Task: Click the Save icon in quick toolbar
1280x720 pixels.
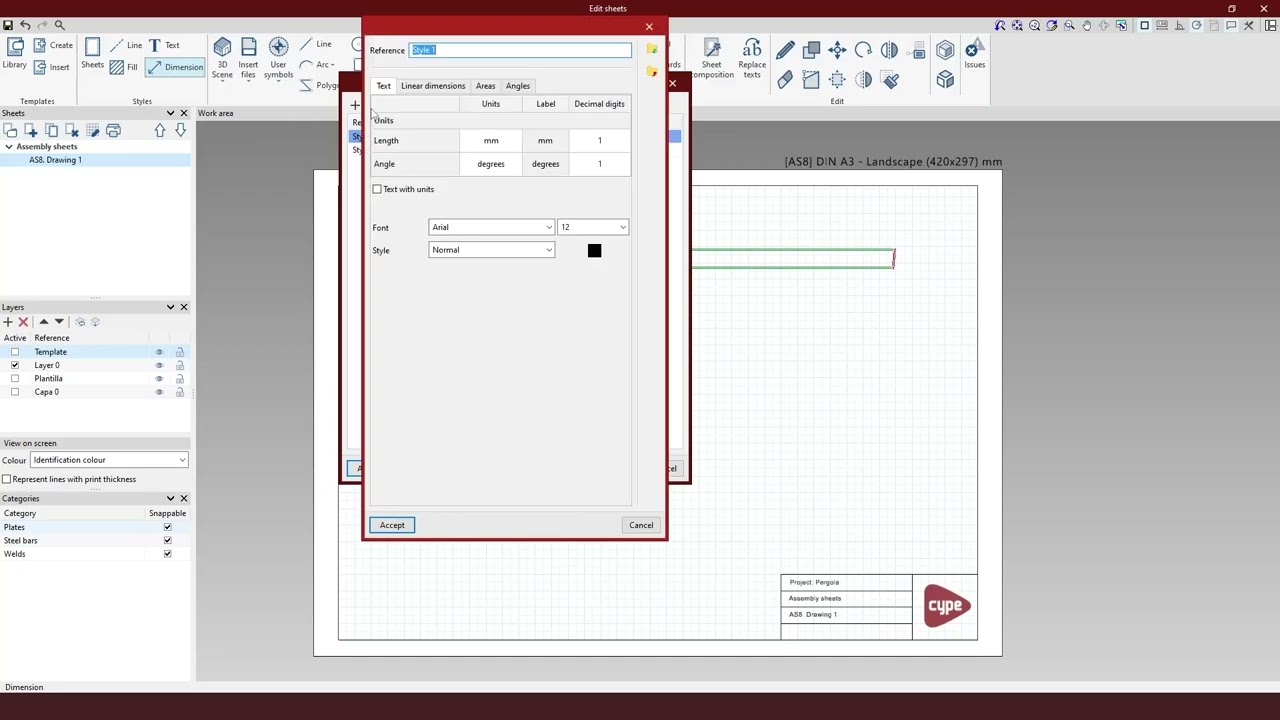Action: click(8, 25)
